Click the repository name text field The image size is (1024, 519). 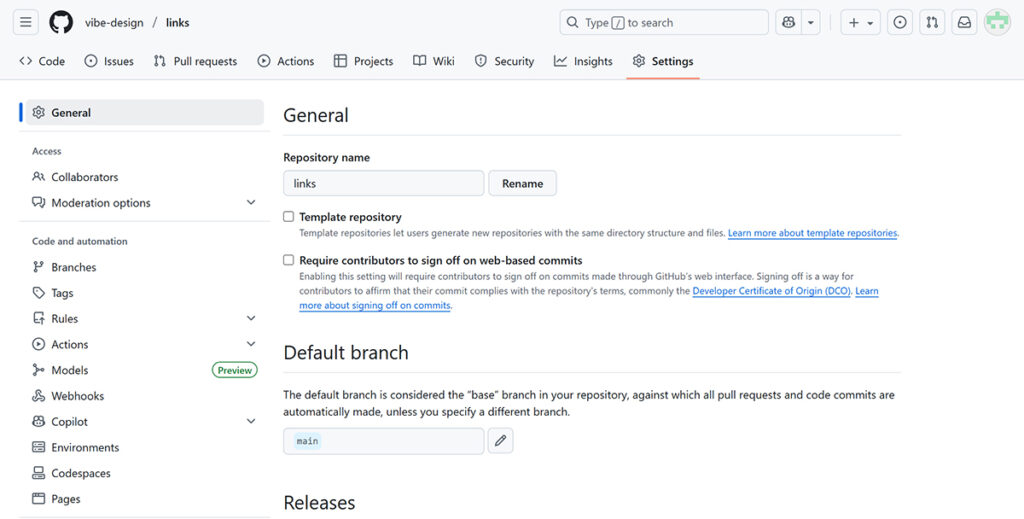click(384, 183)
